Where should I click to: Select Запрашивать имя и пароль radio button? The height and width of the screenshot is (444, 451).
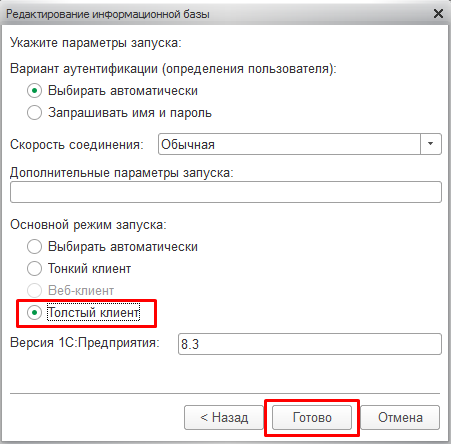pyautogui.click(x=34, y=113)
